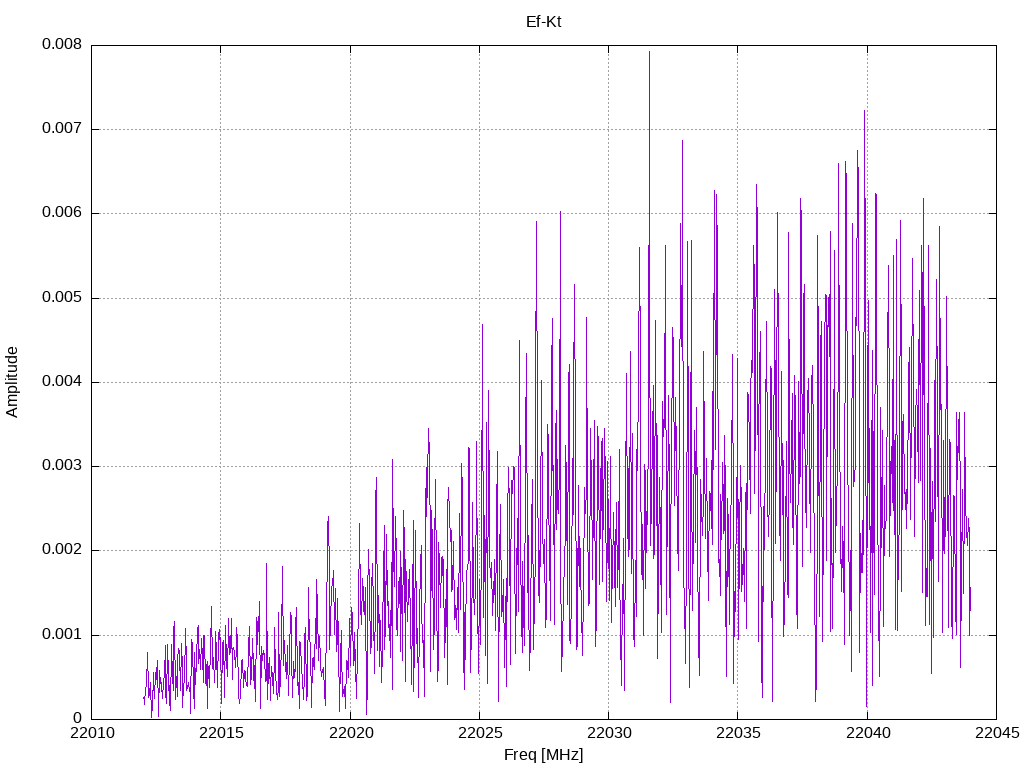The height and width of the screenshot is (768, 1024).
Task: Click the plot title "Ef-Kt"
Action: click(543, 22)
